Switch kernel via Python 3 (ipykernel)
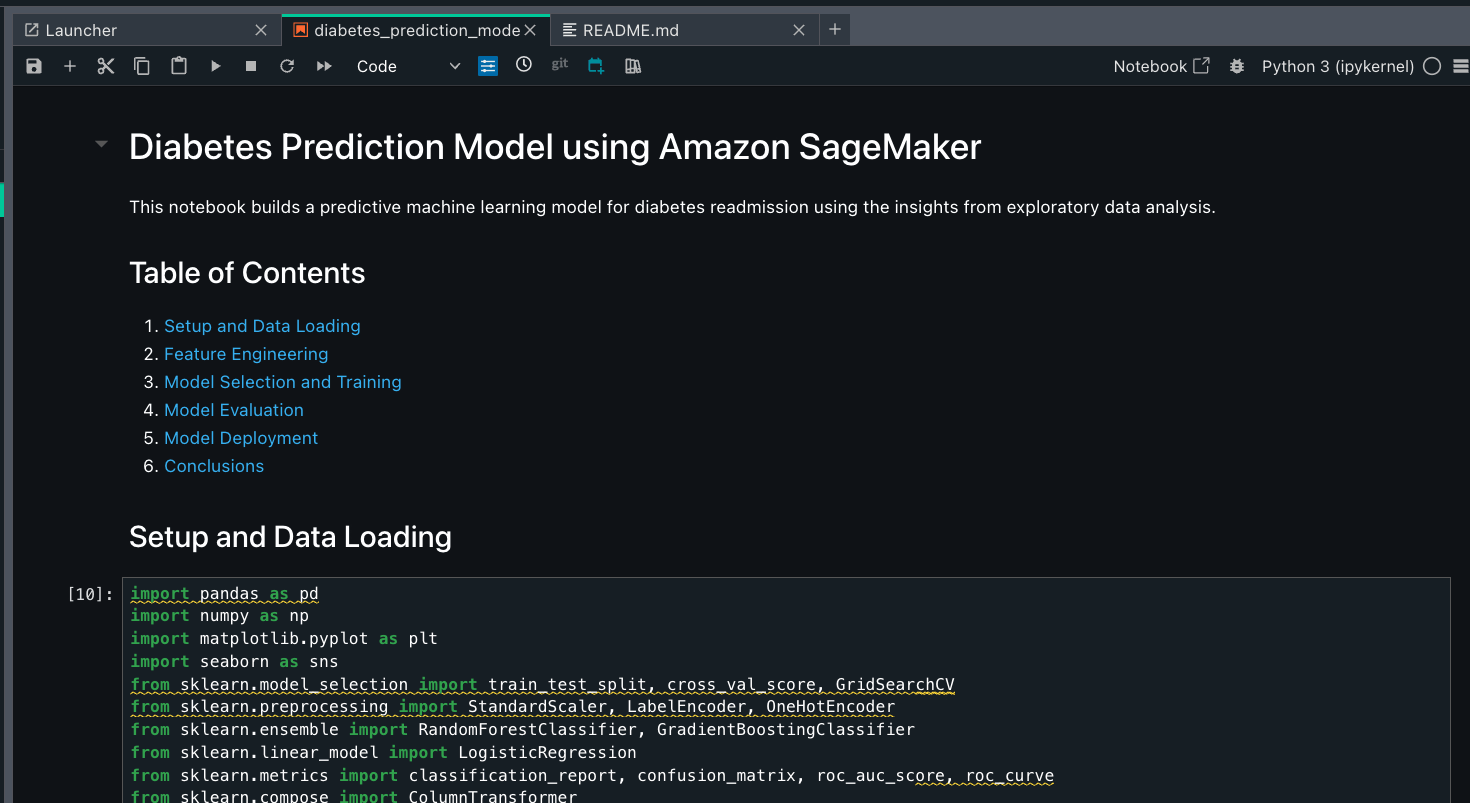The image size is (1480, 808). [x=1338, y=66]
